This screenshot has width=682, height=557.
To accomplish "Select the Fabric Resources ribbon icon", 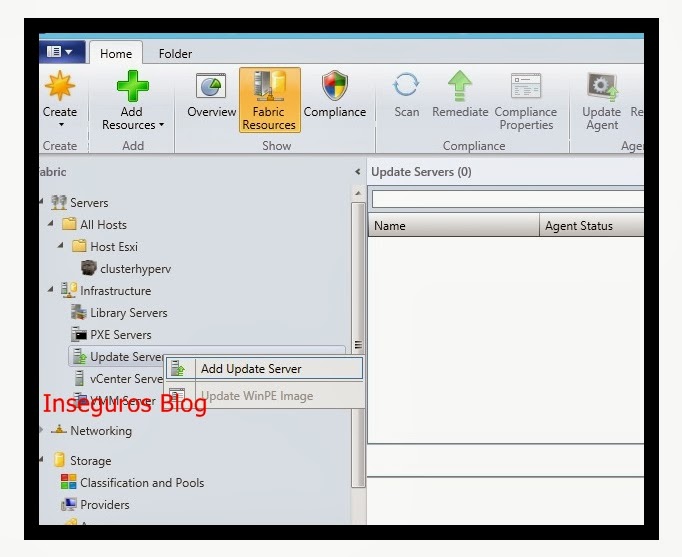I will (269, 87).
